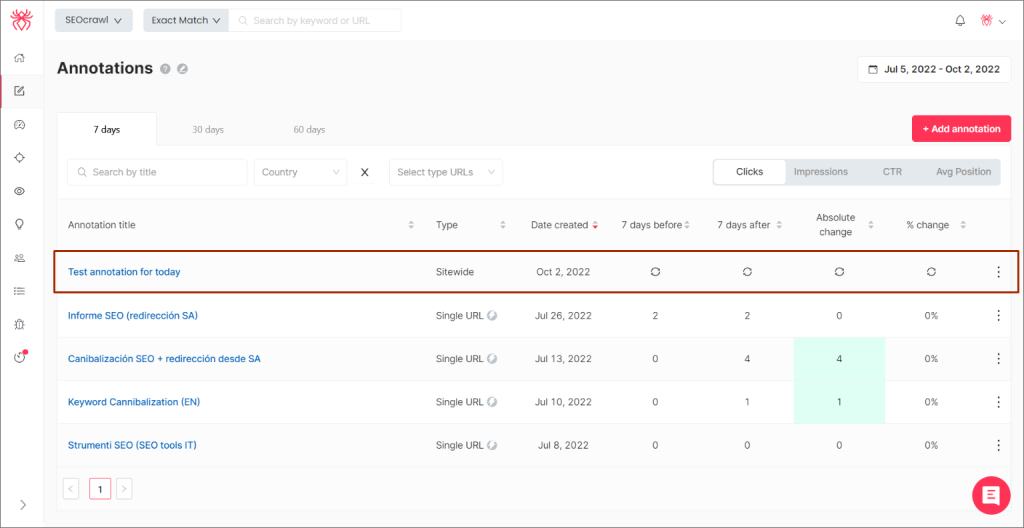This screenshot has width=1024, height=528.
Task: Open the notifications bell
Action: 960,21
